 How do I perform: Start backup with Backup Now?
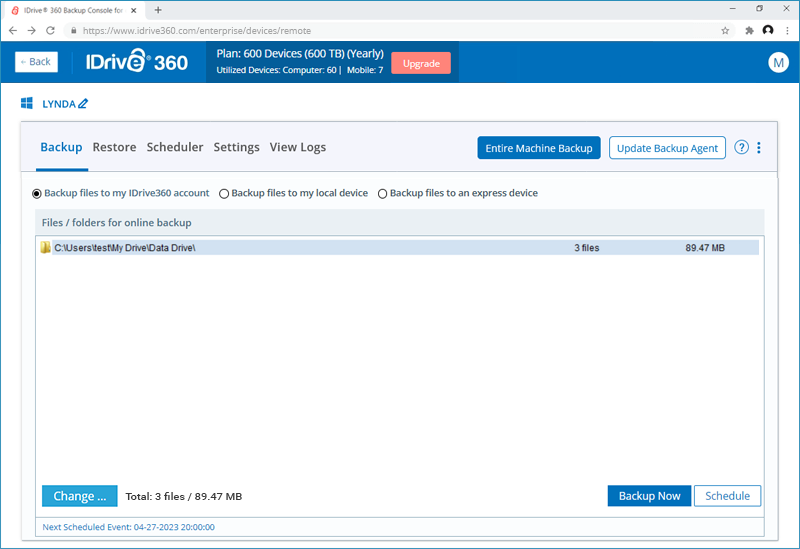(649, 496)
